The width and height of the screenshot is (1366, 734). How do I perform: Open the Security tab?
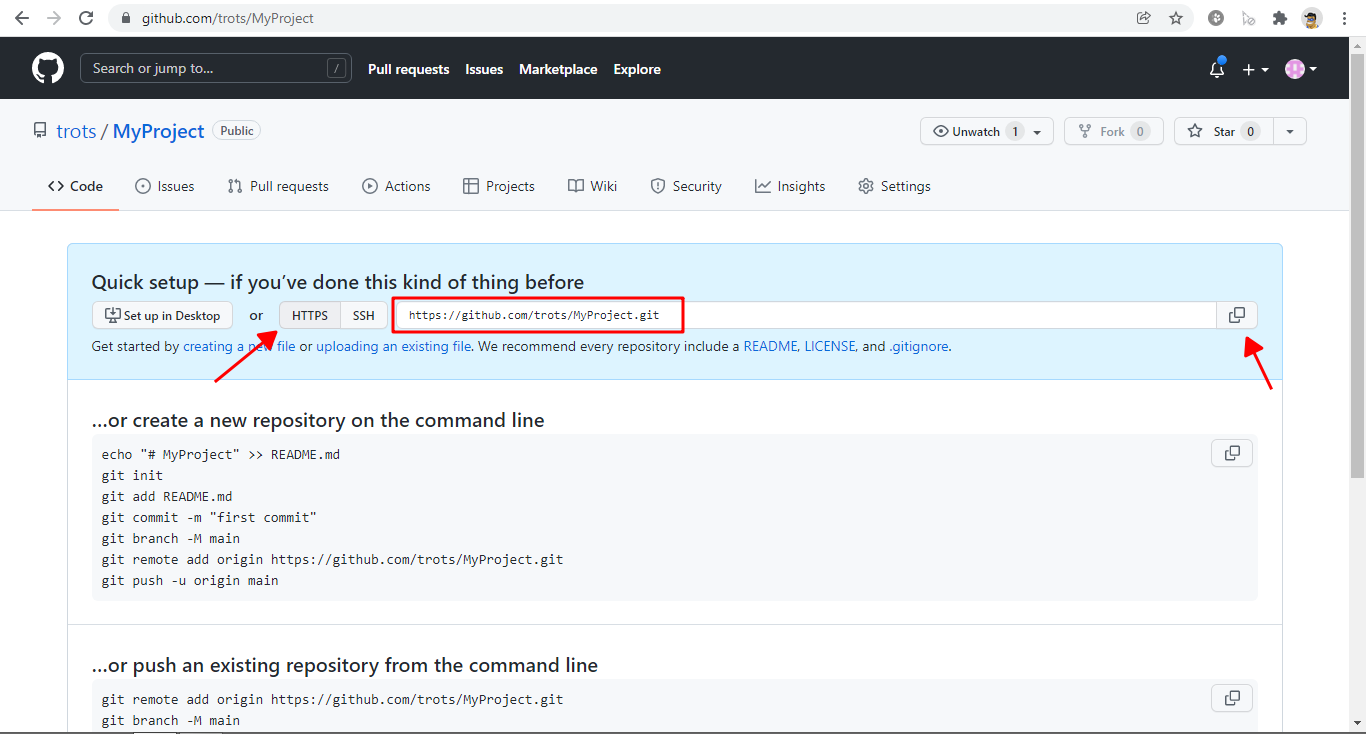[686, 186]
